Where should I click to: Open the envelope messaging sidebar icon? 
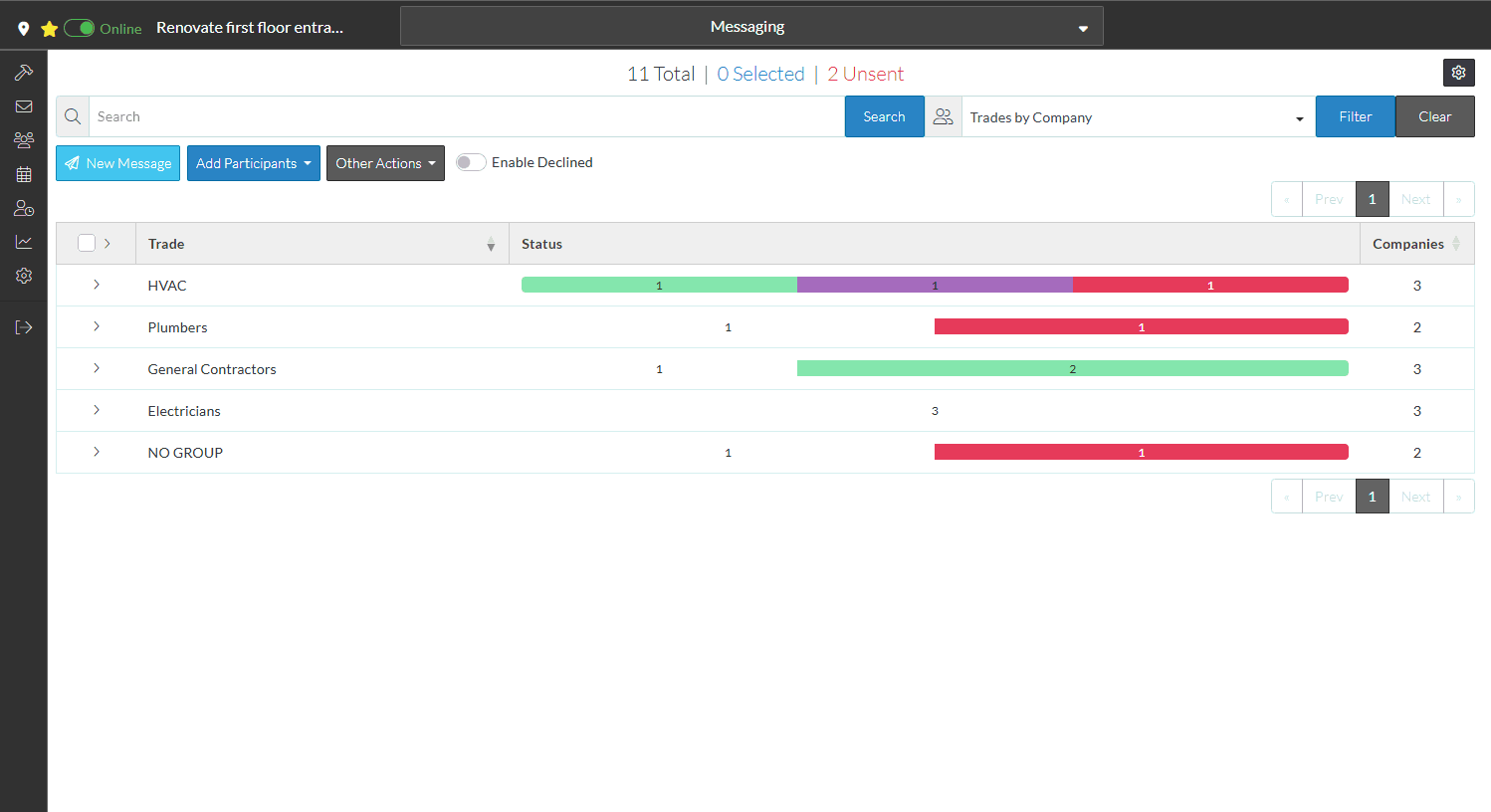pos(24,106)
